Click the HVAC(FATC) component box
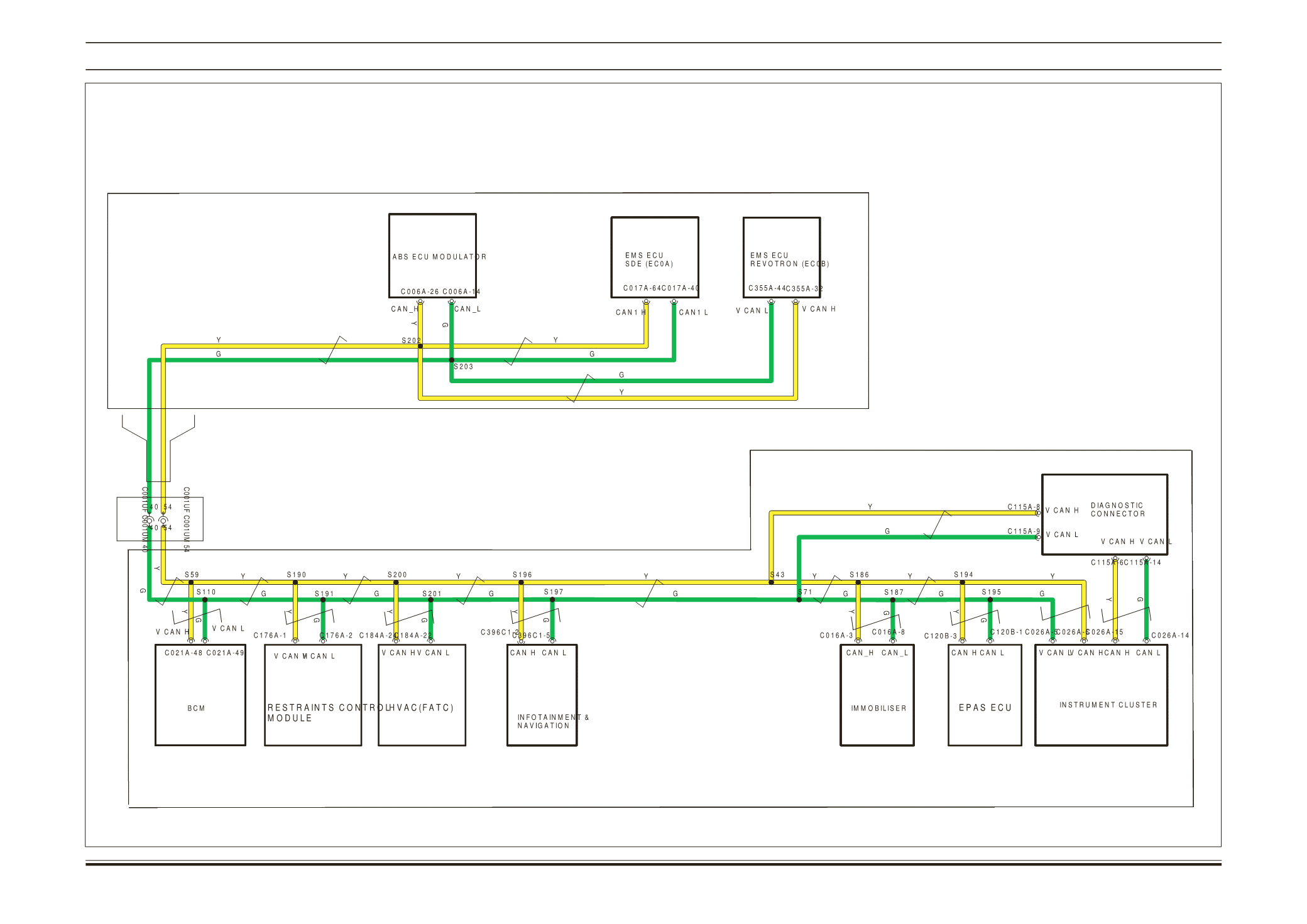 pos(422,695)
